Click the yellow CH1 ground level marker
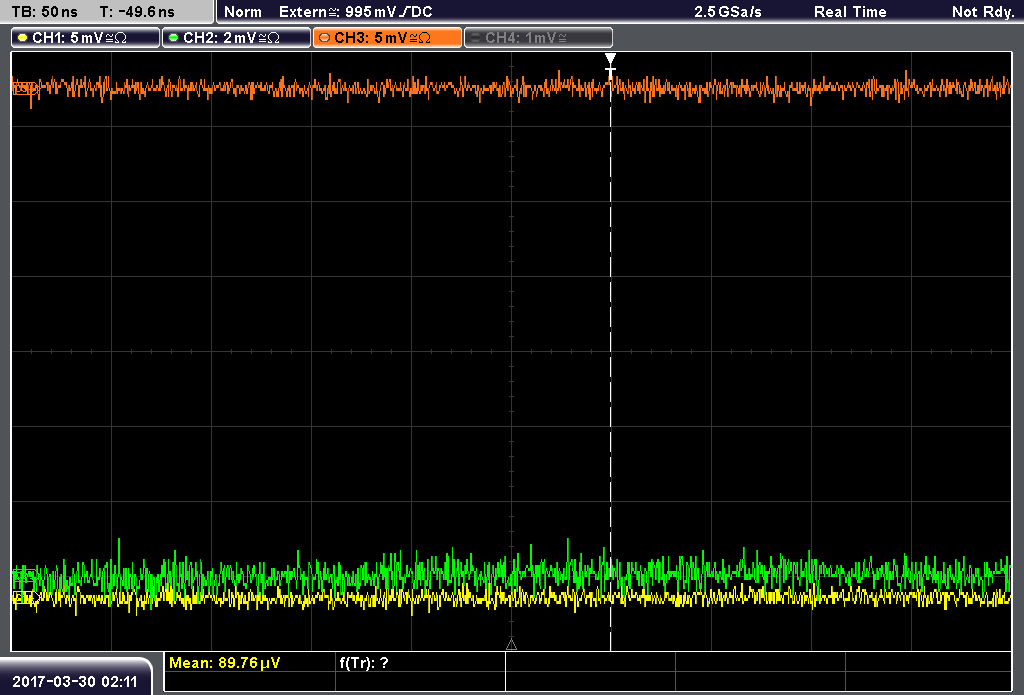The image size is (1024, 695). tap(25, 596)
